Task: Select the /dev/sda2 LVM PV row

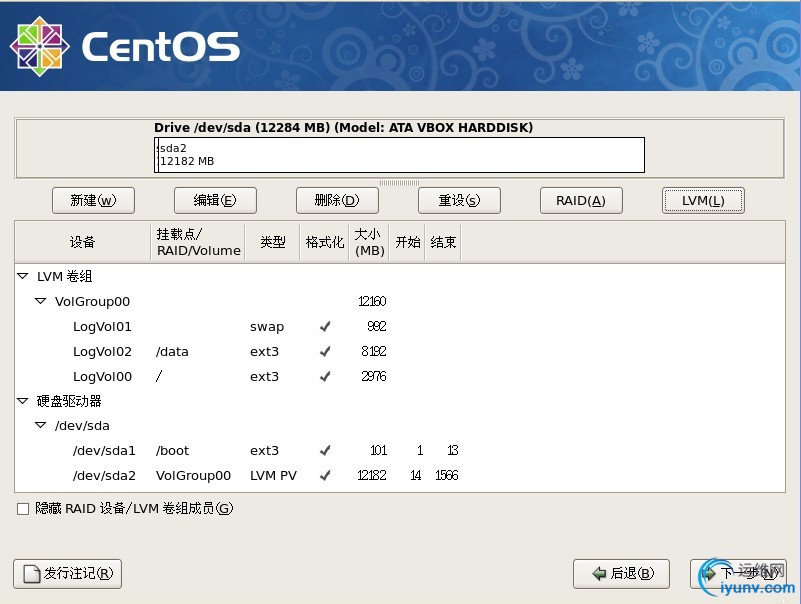Action: pos(400,476)
